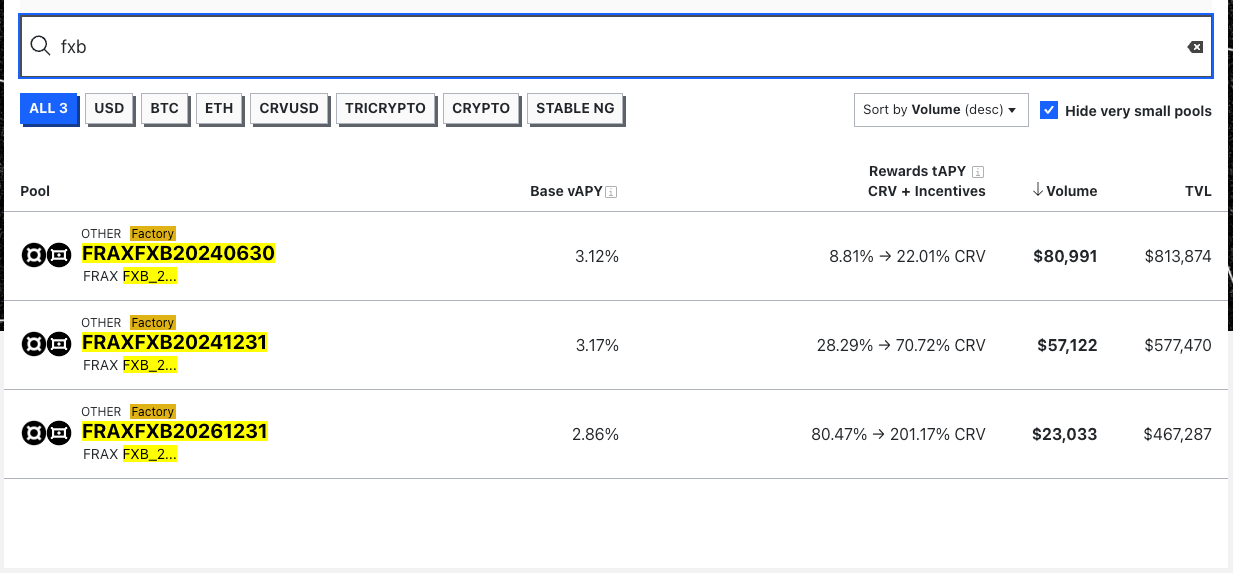Screen dimensions: 1233x573
Task: Show only CRVUSD pools
Action: 288,108
